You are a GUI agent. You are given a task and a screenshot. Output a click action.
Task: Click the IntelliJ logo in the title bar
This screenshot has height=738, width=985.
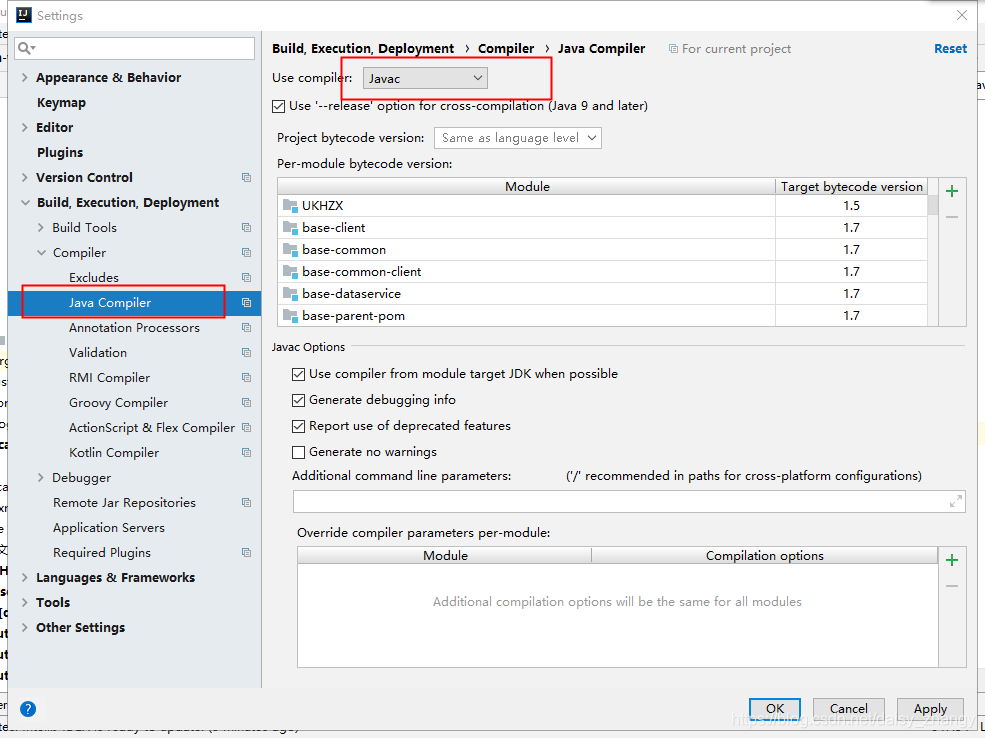tap(24, 15)
